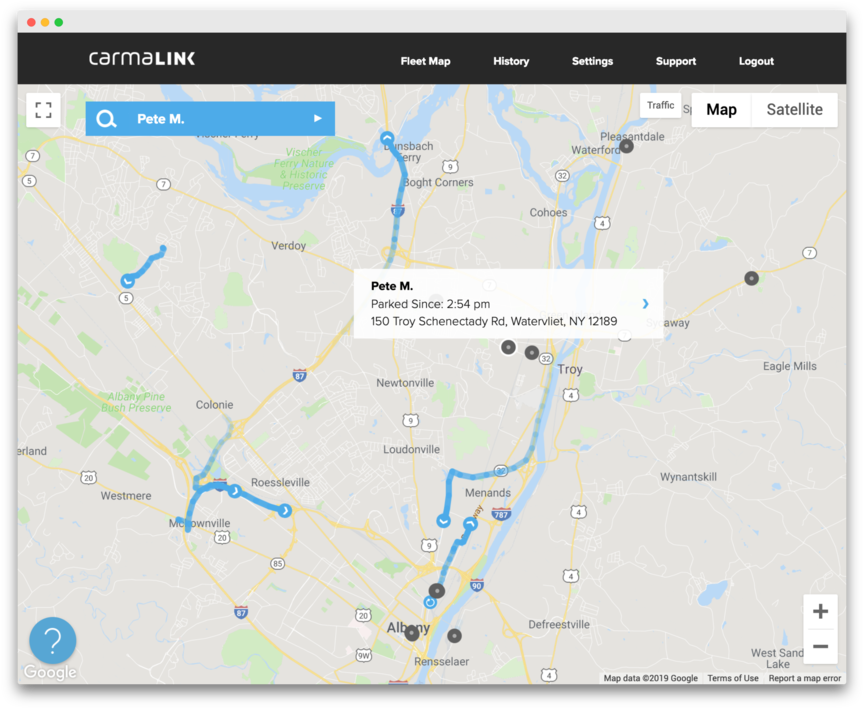Click the parked vehicle marker near Boght Corners
Viewport: 863px width, 708px height.
[x=388, y=138]
